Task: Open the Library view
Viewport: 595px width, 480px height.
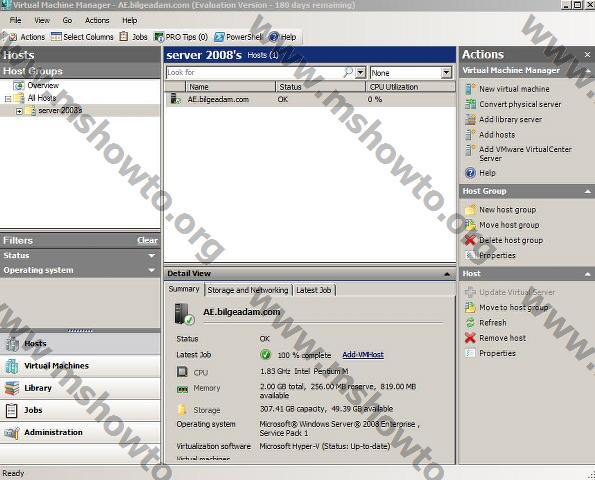Action: pyautogui.click(x=80, y=388)
